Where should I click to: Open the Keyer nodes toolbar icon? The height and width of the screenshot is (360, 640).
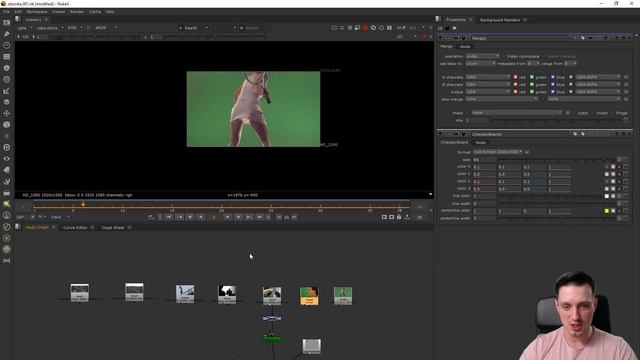[7, 91]
